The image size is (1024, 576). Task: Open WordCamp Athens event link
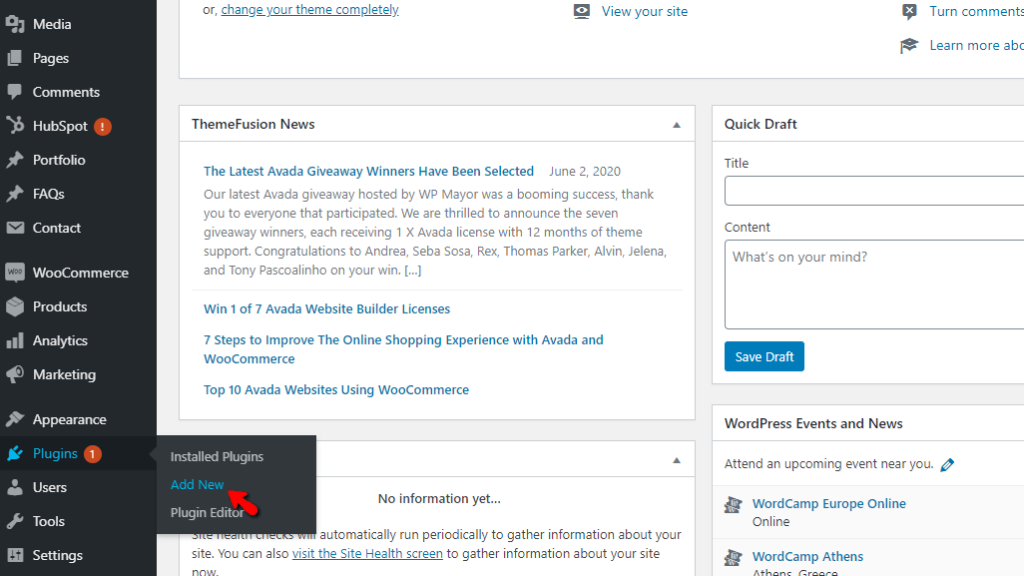808,556
